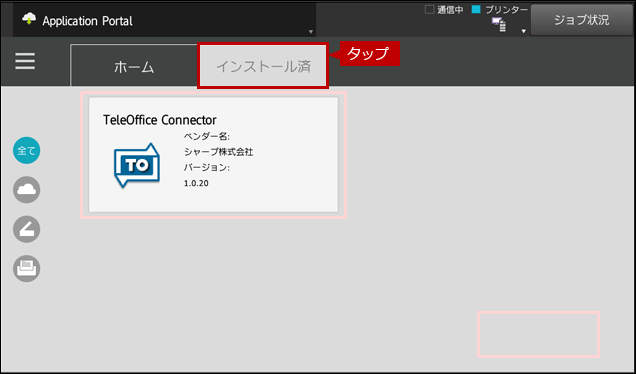Filter apps by the printer tray icon
The width and height of the screenshot is (636, 374).
tap(26, 269)
